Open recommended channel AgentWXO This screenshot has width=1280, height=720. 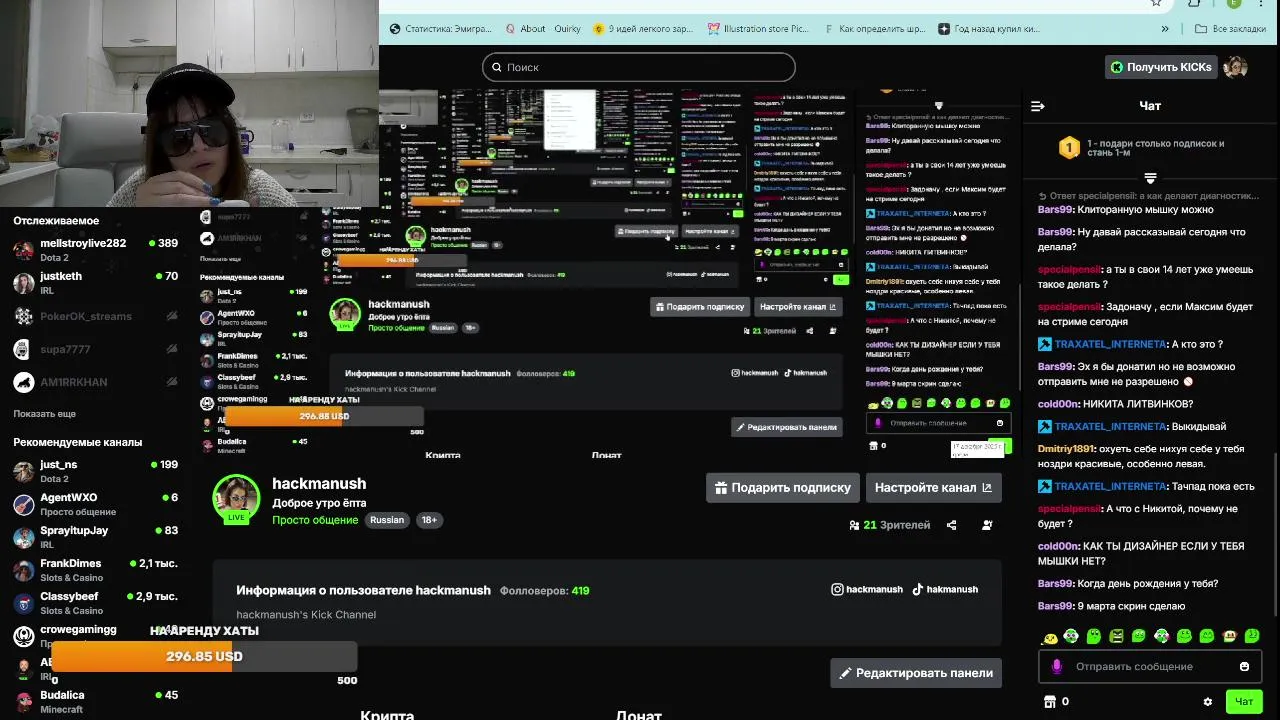95,504
